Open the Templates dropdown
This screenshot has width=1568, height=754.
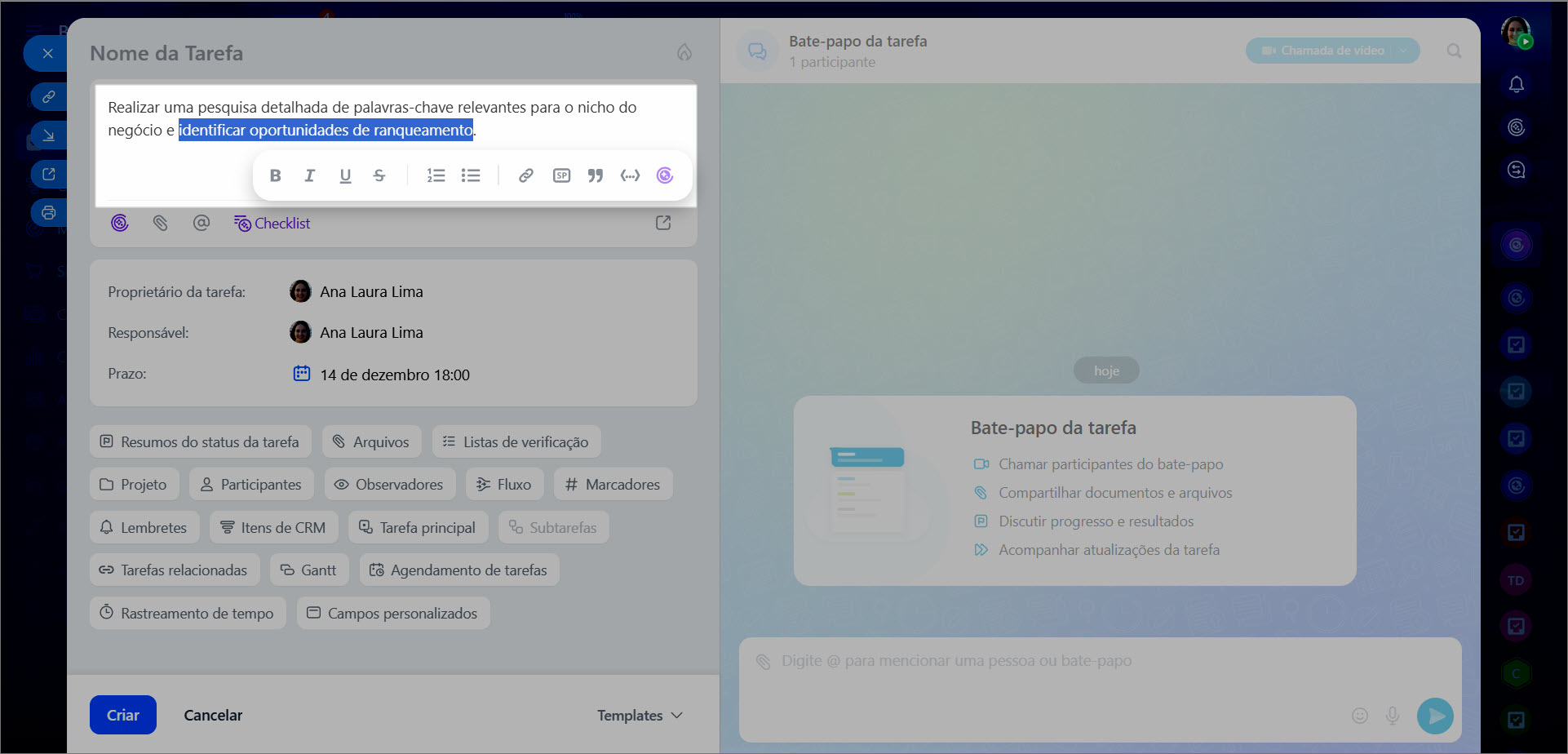click(640, 715)
